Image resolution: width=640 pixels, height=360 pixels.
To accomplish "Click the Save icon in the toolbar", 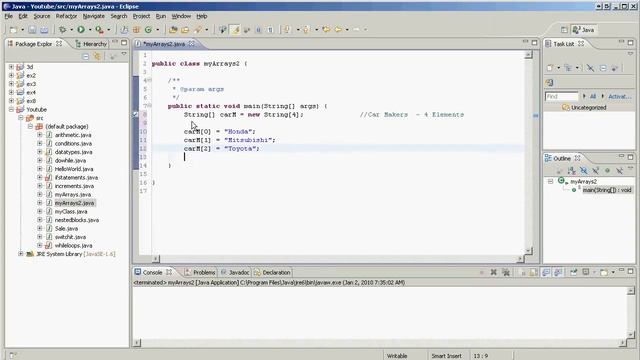I will (32, 30).
